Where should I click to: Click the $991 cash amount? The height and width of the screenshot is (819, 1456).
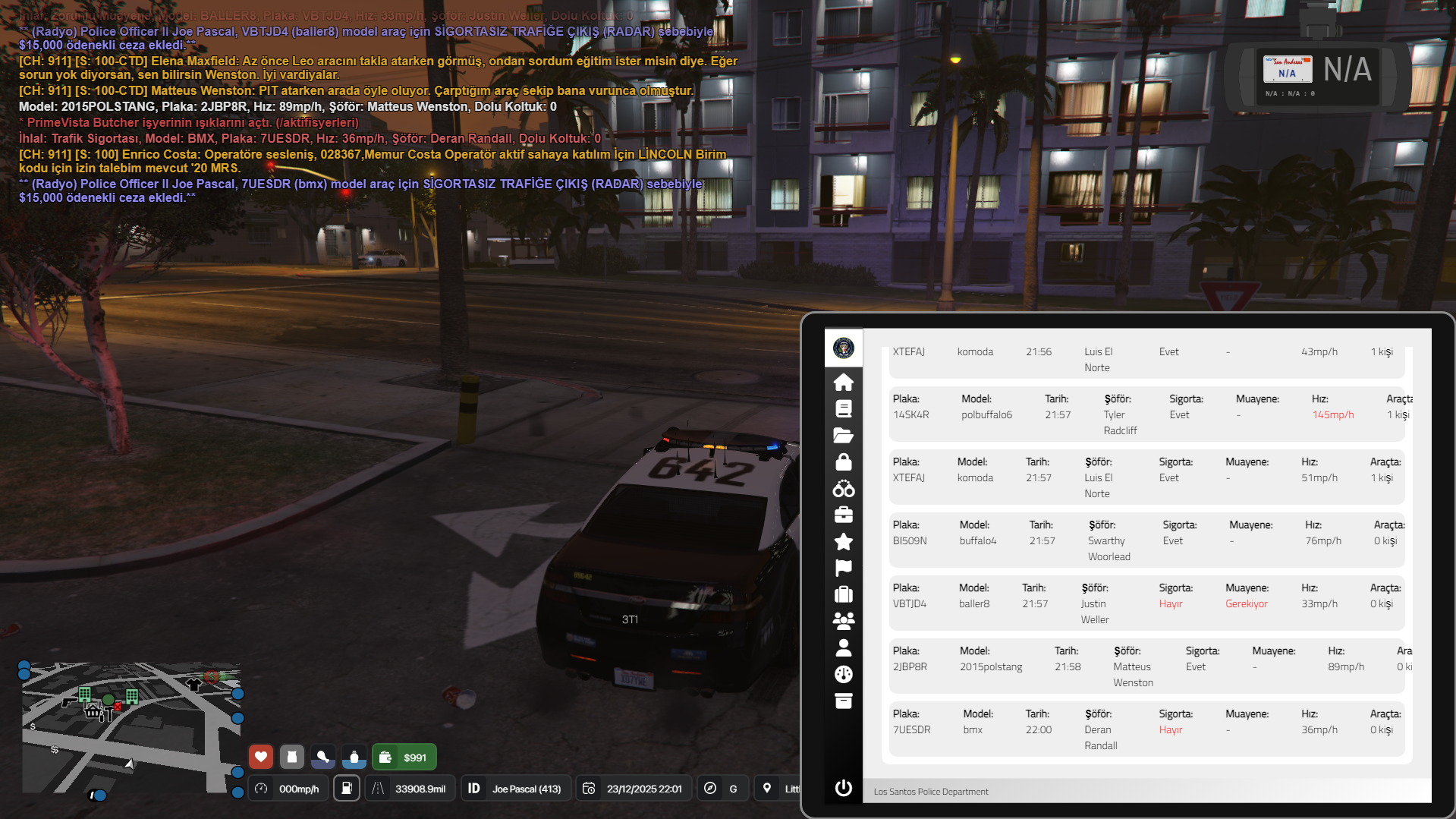415,758
